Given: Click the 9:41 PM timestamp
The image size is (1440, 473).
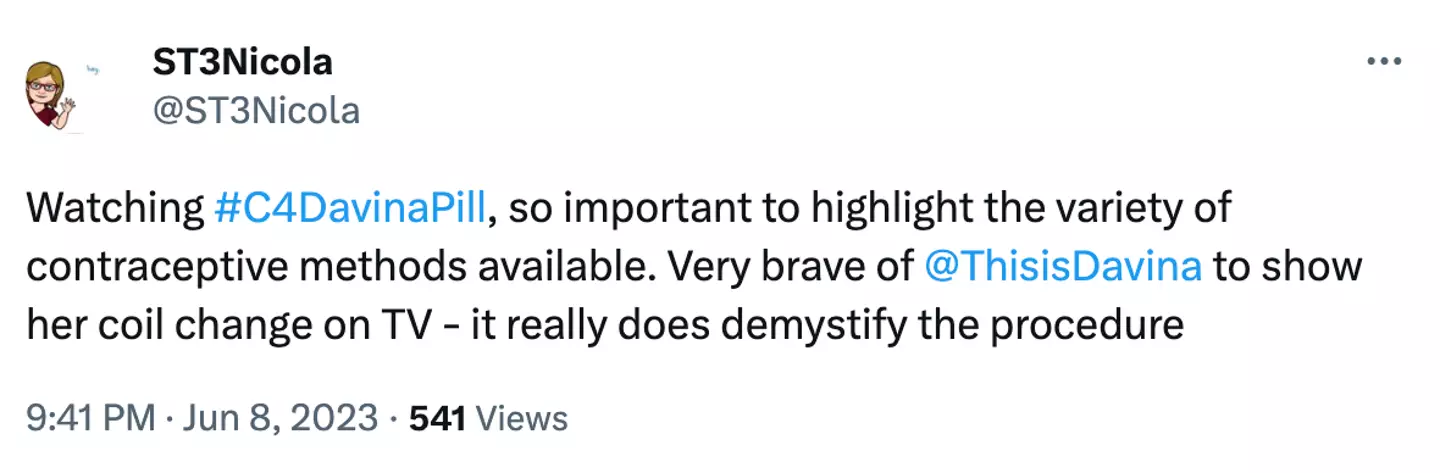Looking at the screenshot, I should (x=91, y=418).
